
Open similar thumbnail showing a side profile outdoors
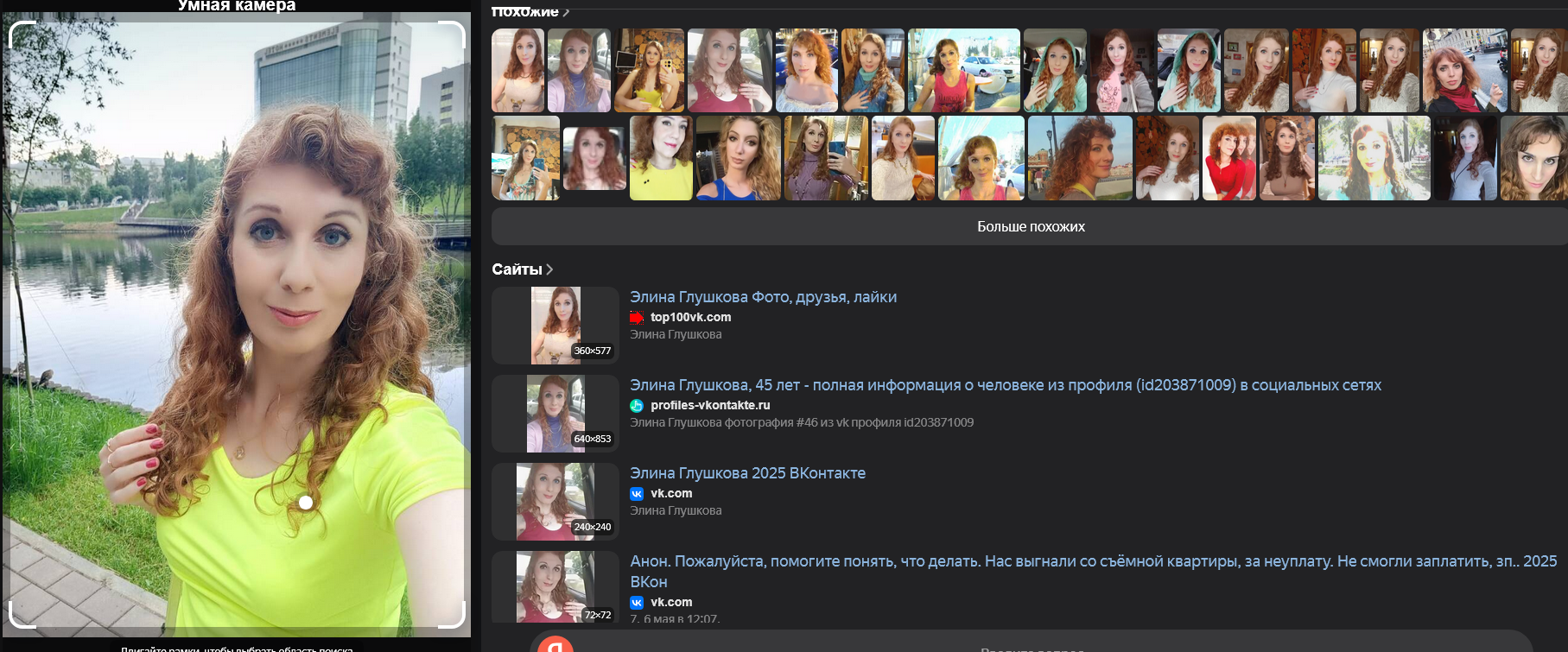[1080, 158]
